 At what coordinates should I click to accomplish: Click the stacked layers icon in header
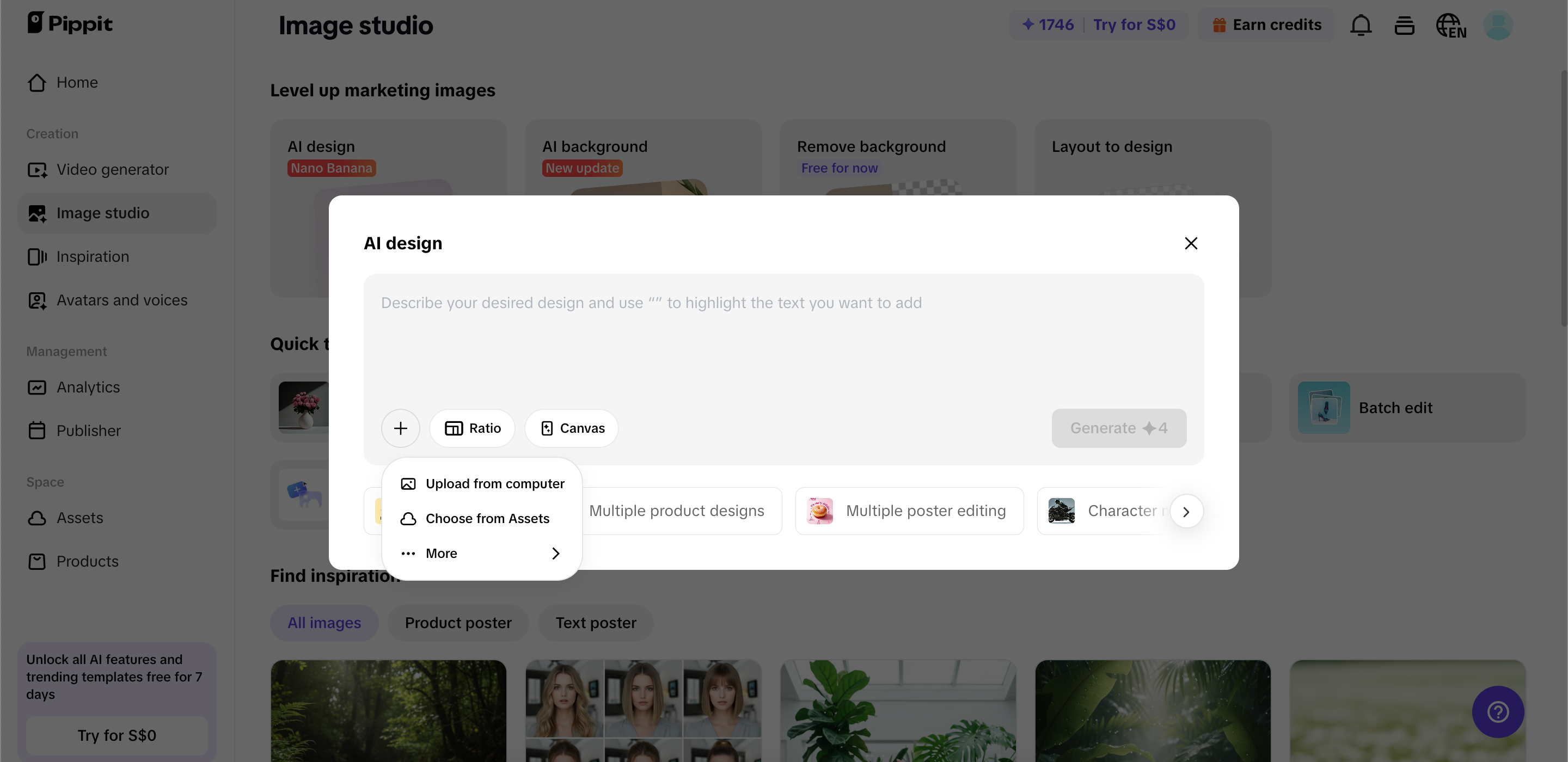[x=1404, y=26]
